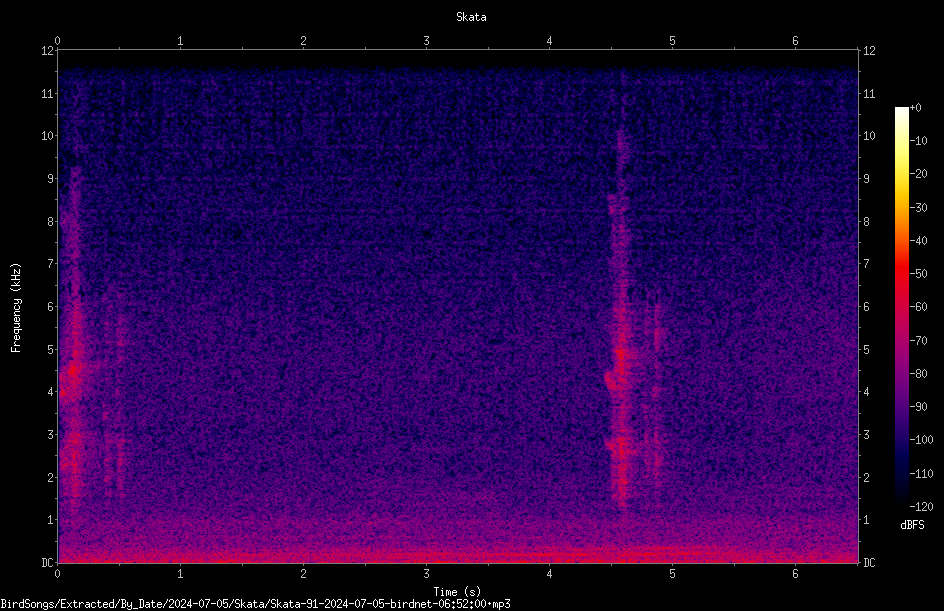The height and width of the screenshot is (611, 944).
Task: Click the "10" tick on the left frequency axis
Action: pos(47,136)
